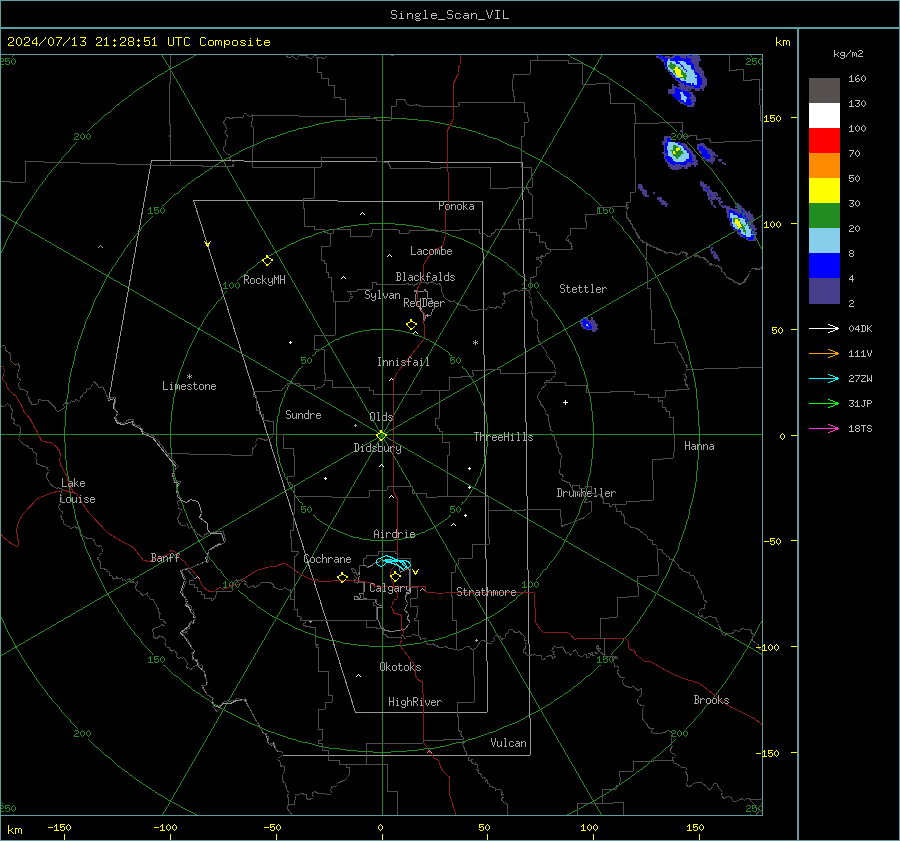The width and height of the screenshot is (900, 841).
Task: Click the green 30 legend swatch
Action: (x=824, y=216)
